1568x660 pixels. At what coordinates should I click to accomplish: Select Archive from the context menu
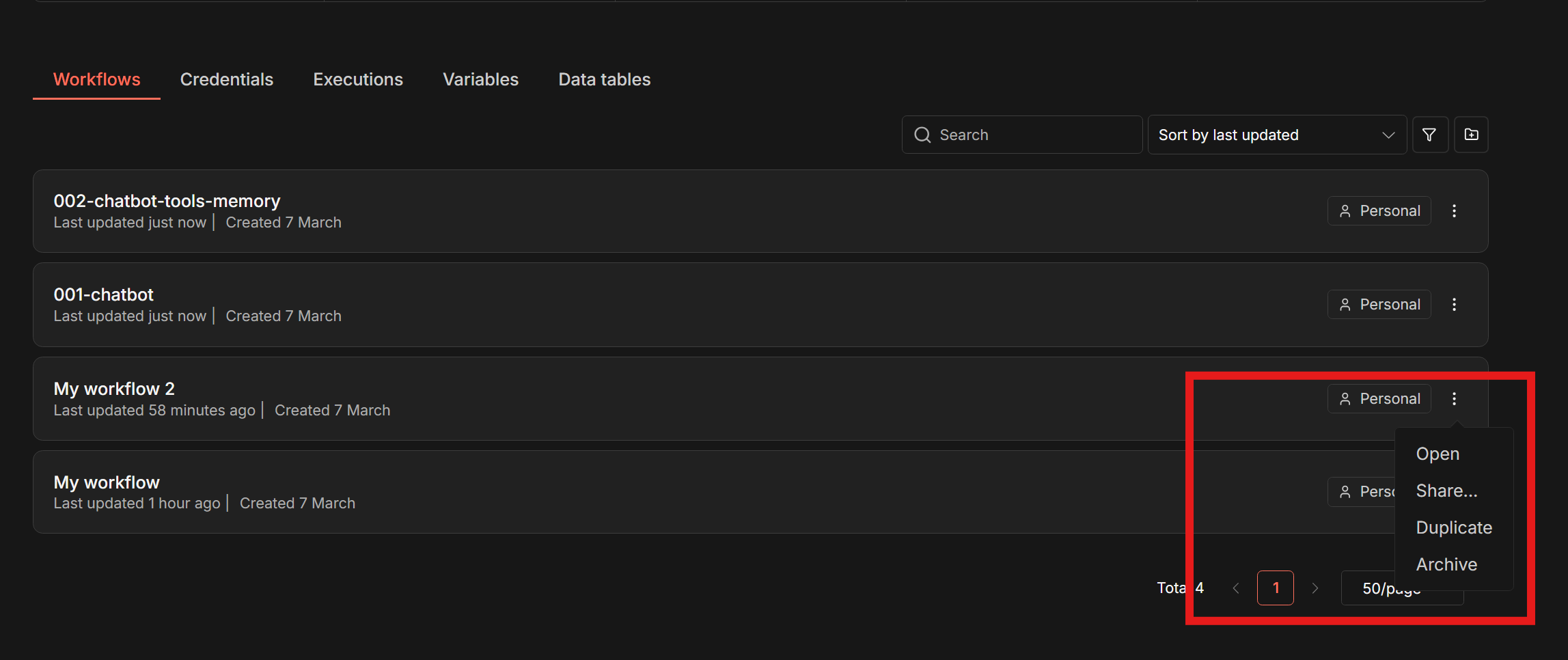pyautogui.click(x=1446, y=564)
